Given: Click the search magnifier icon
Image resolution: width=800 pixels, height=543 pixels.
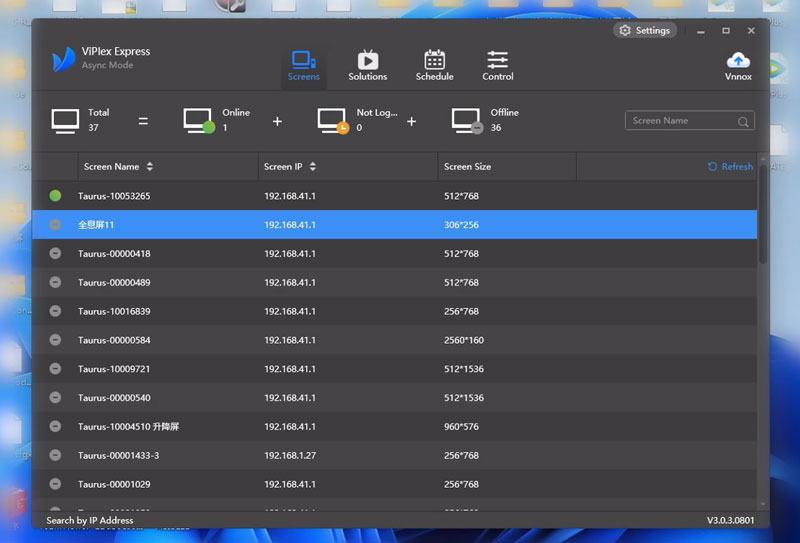Looking at the screenshot, I should pos(743,121).
